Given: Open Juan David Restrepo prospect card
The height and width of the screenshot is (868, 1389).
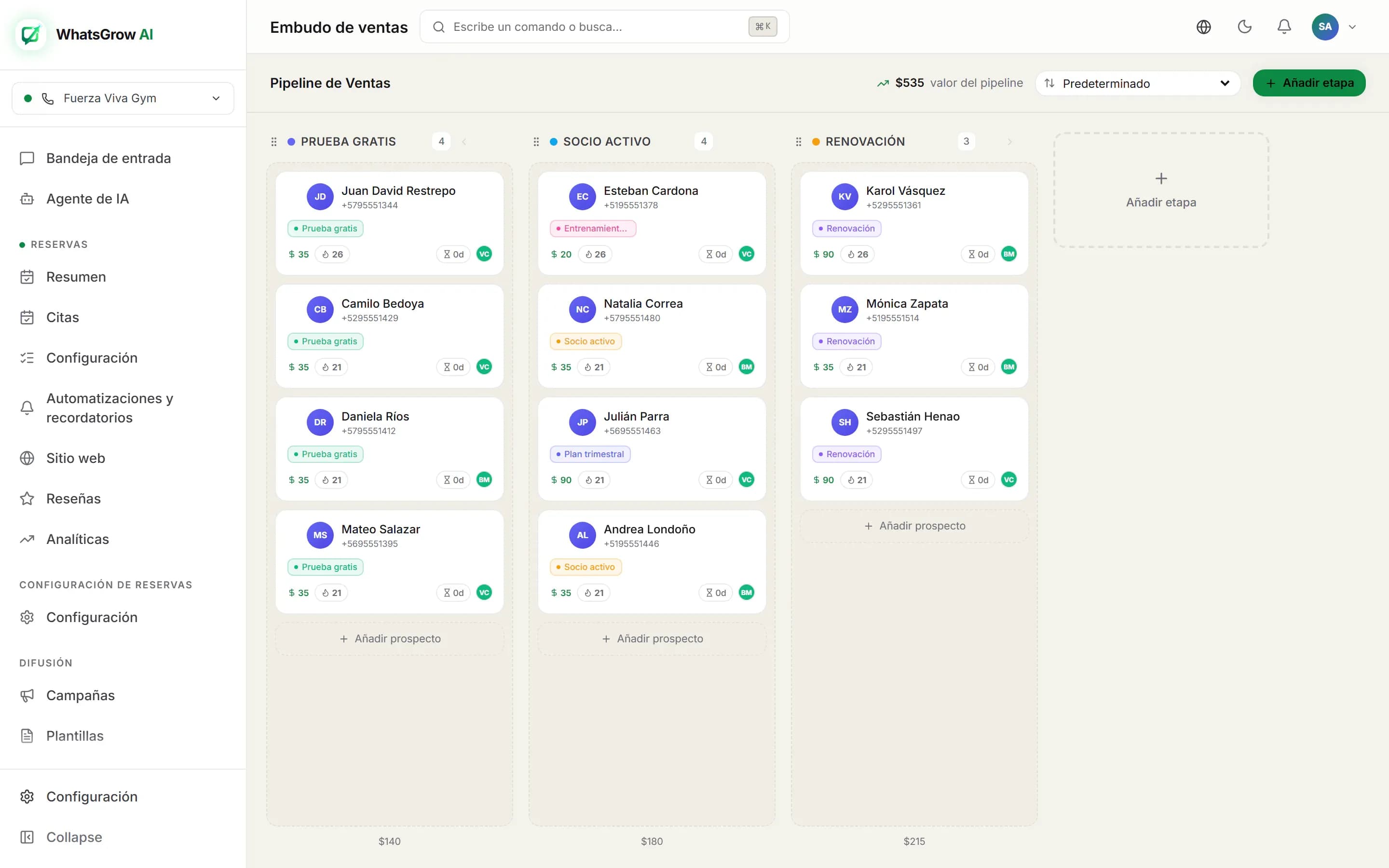Looking at the screenshot, I should coord(390,223).
